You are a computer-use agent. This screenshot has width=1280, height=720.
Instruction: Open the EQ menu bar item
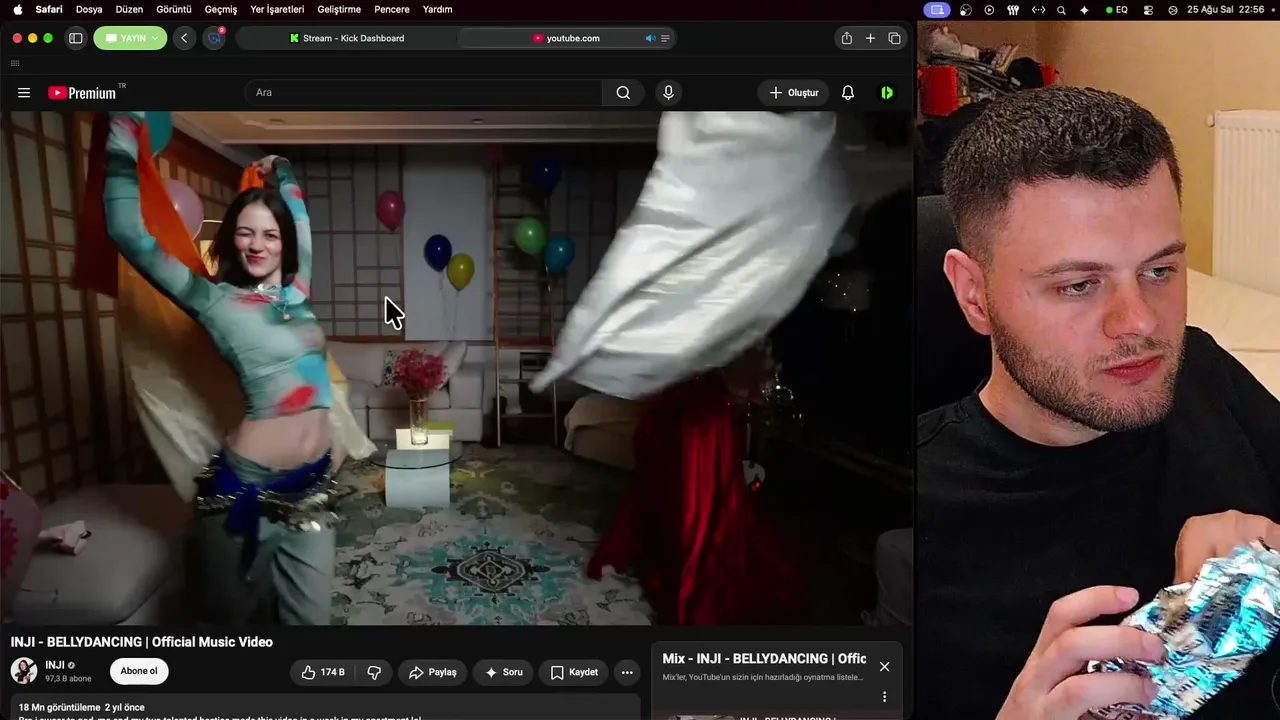1116,10
